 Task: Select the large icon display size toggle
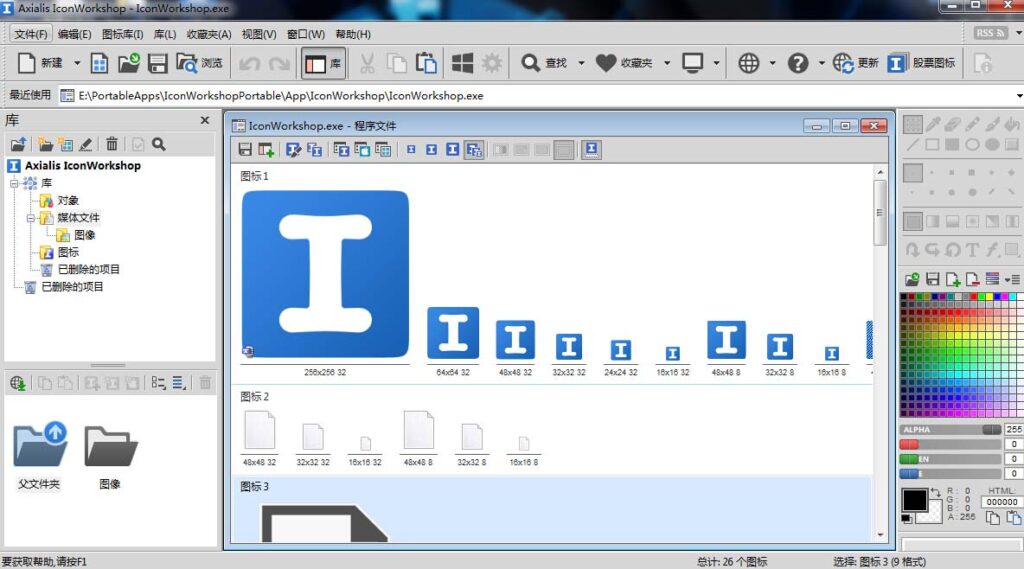pos(453,150)
